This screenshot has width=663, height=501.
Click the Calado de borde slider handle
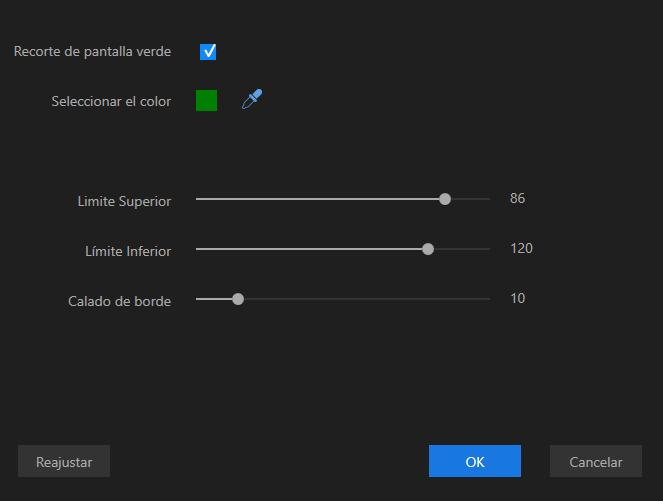[x=238, y=299]
